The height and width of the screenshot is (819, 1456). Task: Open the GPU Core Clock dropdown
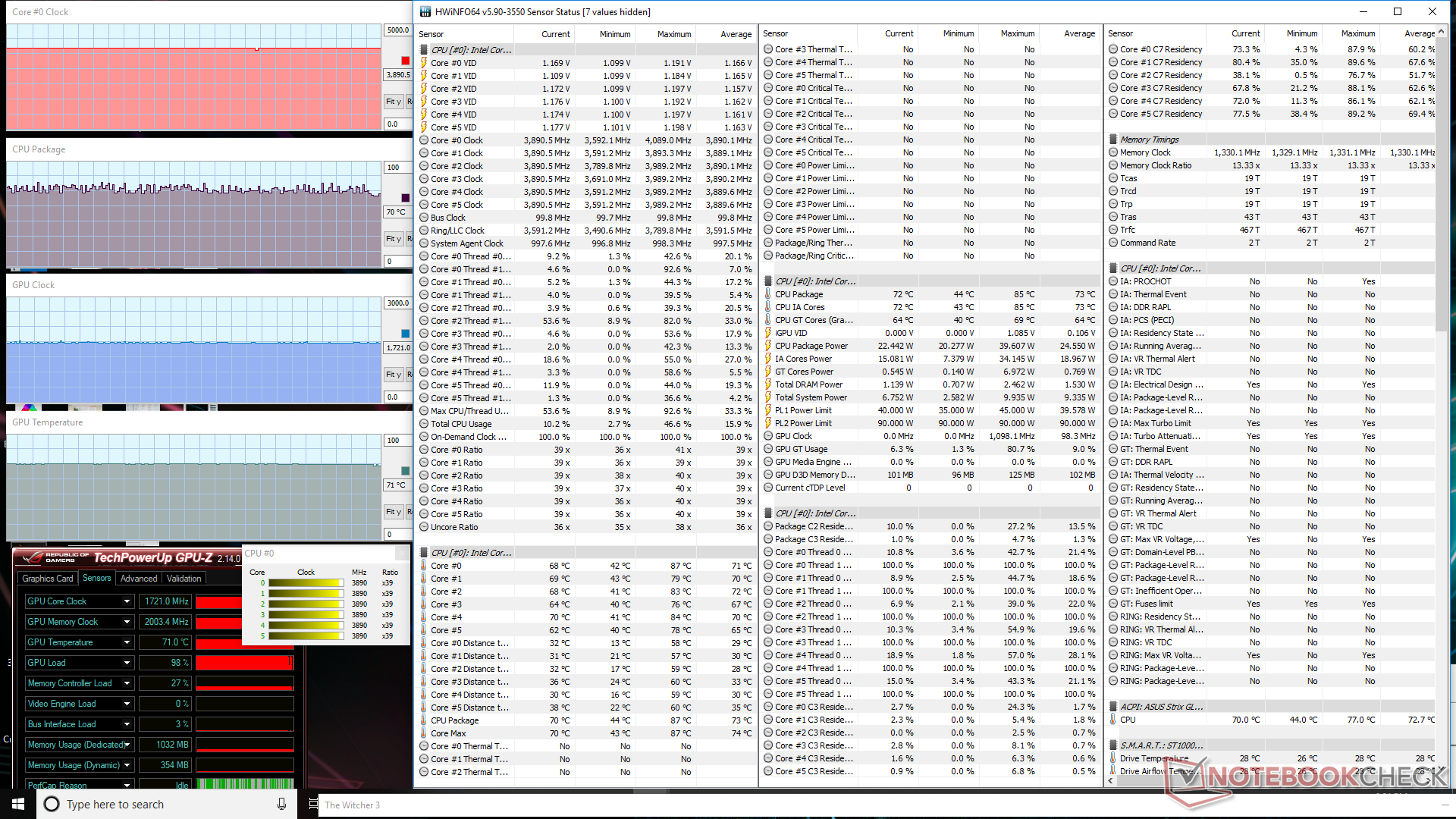tap(127, 601)
